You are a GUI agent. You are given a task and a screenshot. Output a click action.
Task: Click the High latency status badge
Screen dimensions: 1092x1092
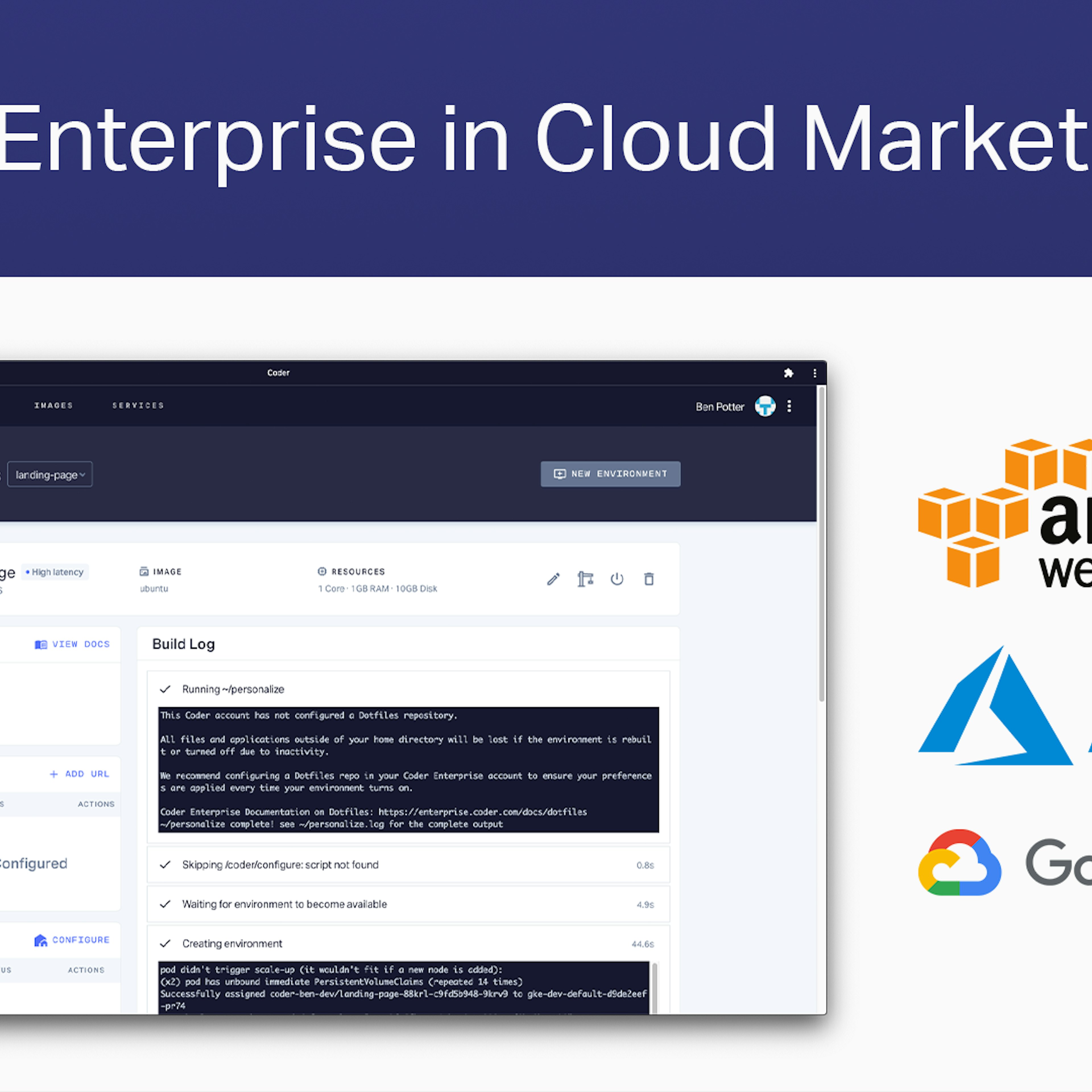55,572
